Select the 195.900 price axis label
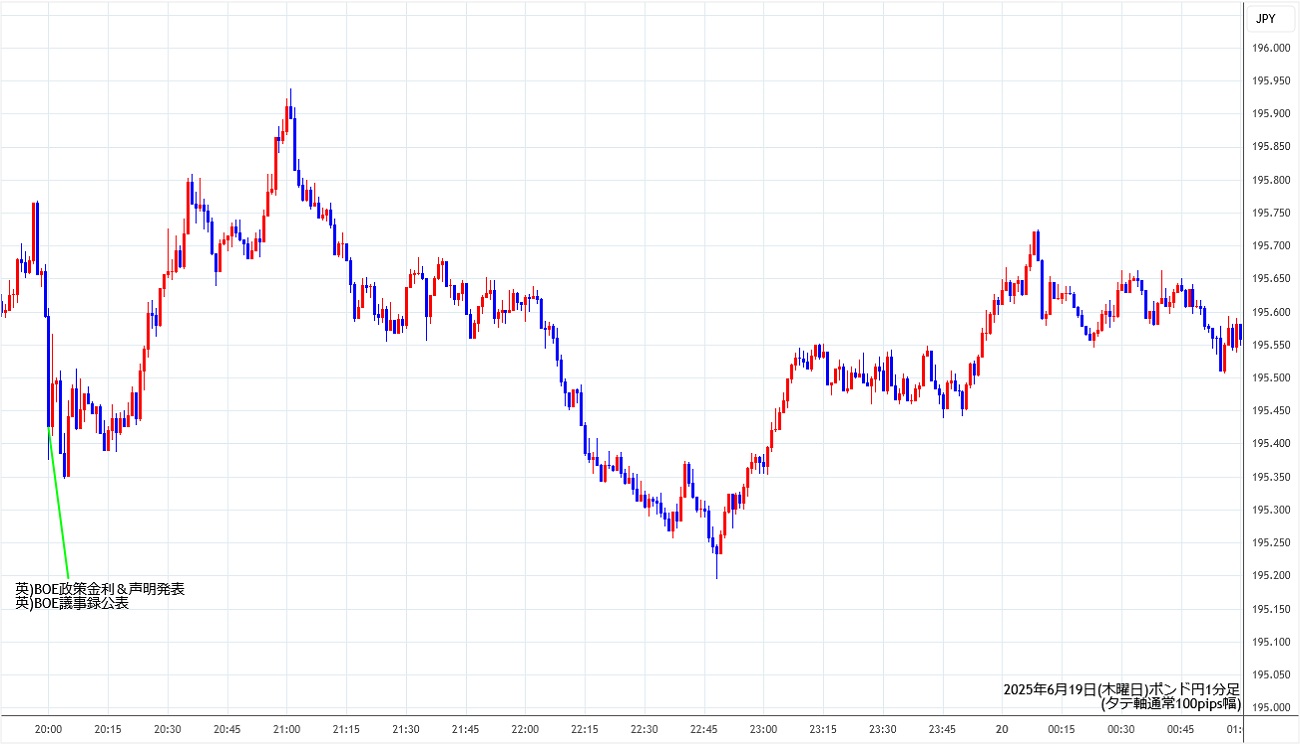This screenshot has width=1300, height=745. click(1272, 114)
